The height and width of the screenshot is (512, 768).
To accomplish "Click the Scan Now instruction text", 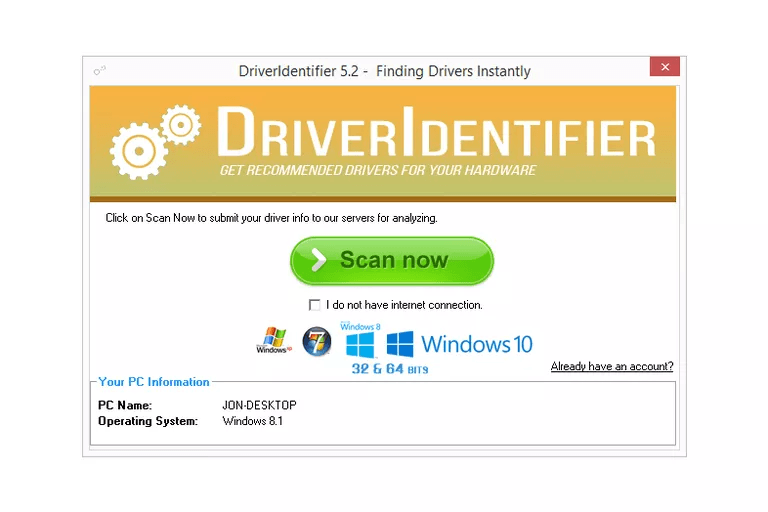I will point(271,218).
